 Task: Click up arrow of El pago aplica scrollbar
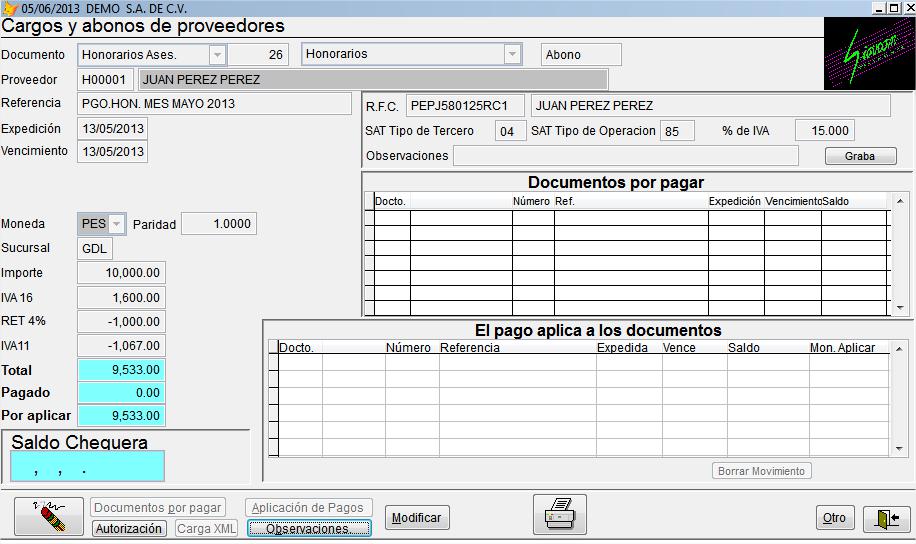pyautogui.click(x=899, y=349)
